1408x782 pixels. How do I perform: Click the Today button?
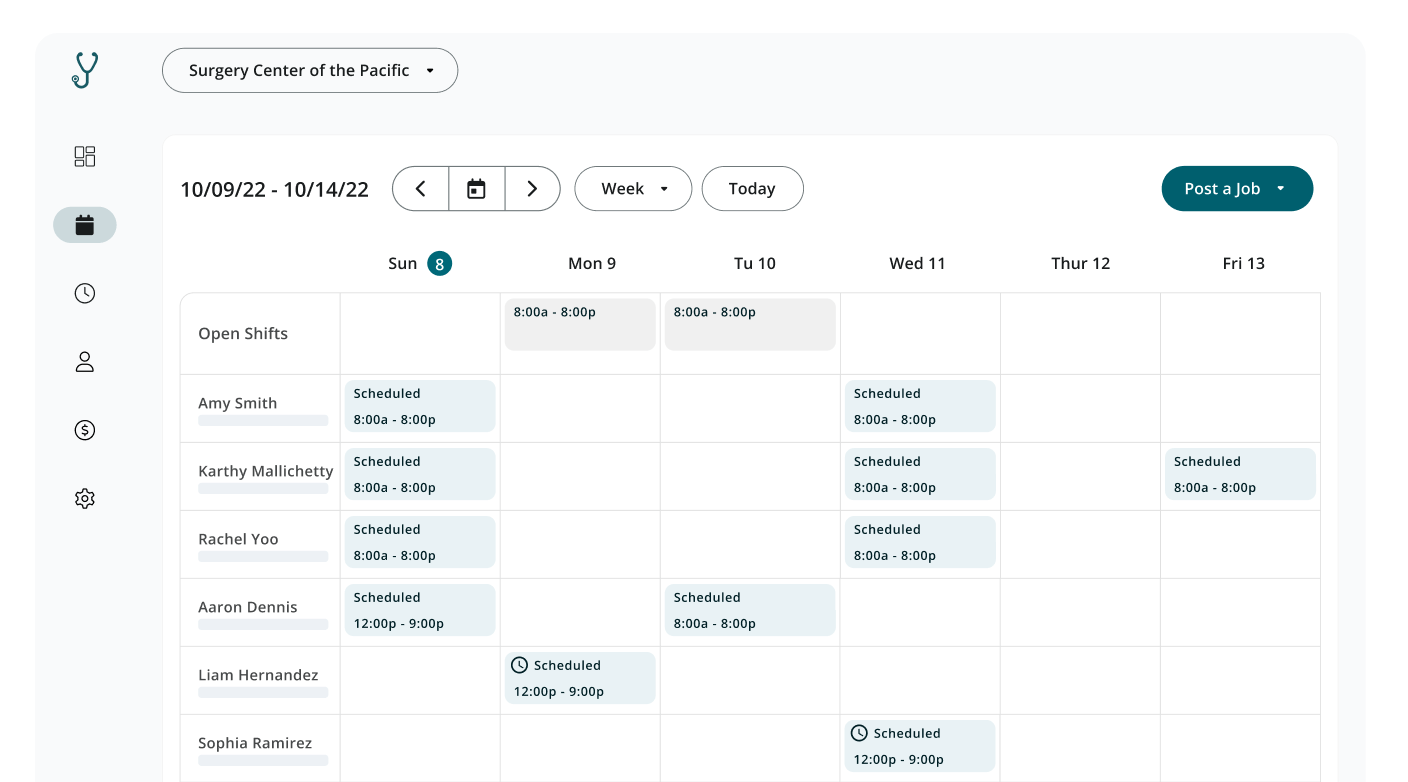click(752, 189)
